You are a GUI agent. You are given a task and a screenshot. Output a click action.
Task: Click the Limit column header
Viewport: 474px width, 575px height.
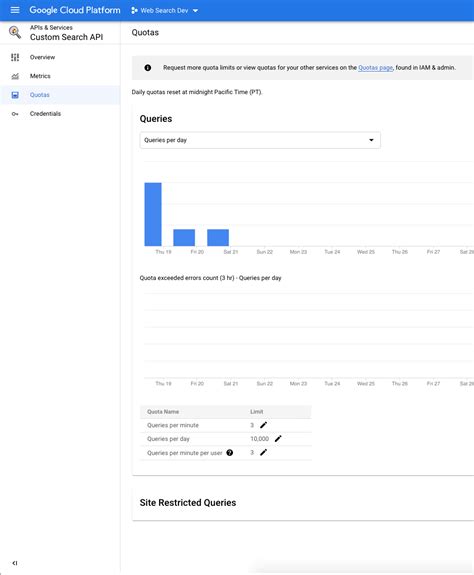point(257,411)
